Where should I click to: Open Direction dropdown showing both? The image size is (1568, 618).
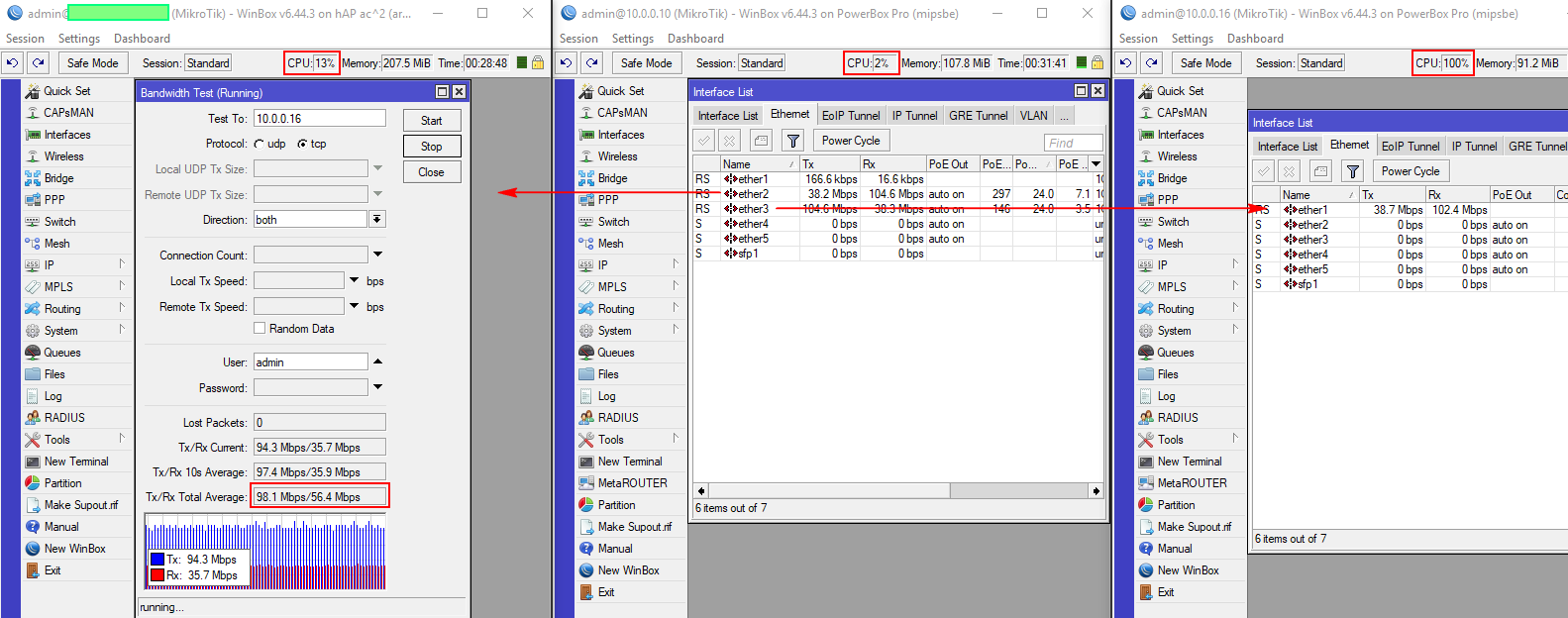(377, 219)
